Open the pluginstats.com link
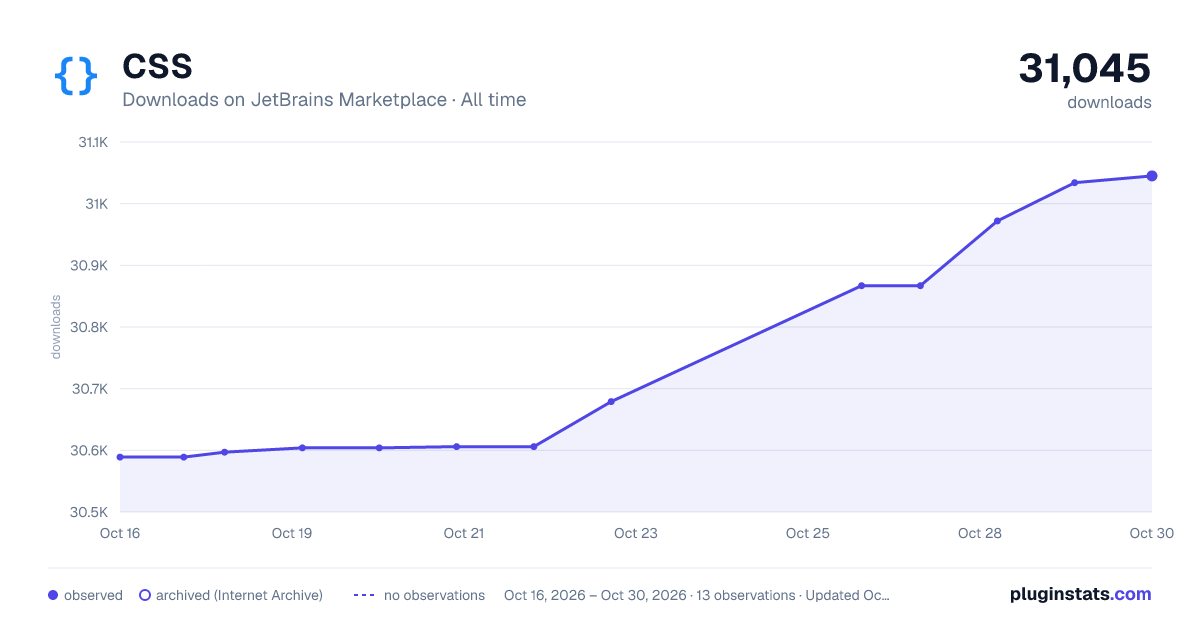Viewport: 1200px width, 630px height. [x=1080, y=594]
